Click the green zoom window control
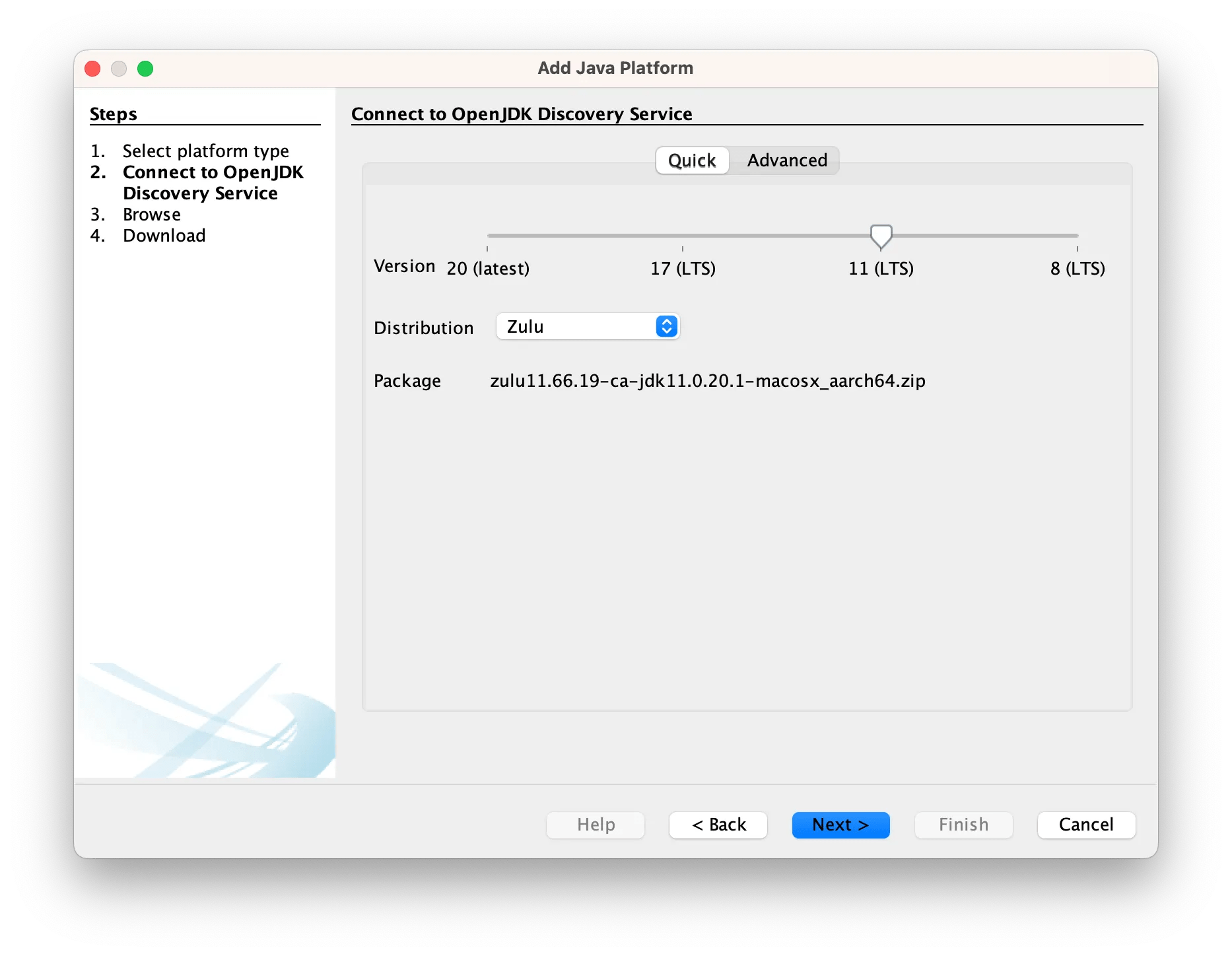The height and width of the screenshot is (956, 1232). coord(146,68)
